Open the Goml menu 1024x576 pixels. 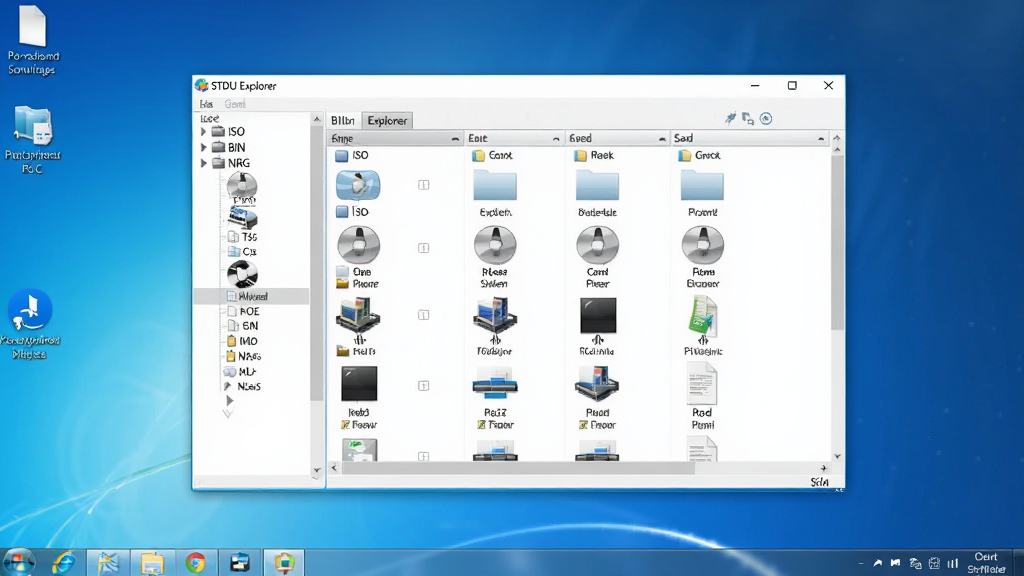click(x=235, y=104)
